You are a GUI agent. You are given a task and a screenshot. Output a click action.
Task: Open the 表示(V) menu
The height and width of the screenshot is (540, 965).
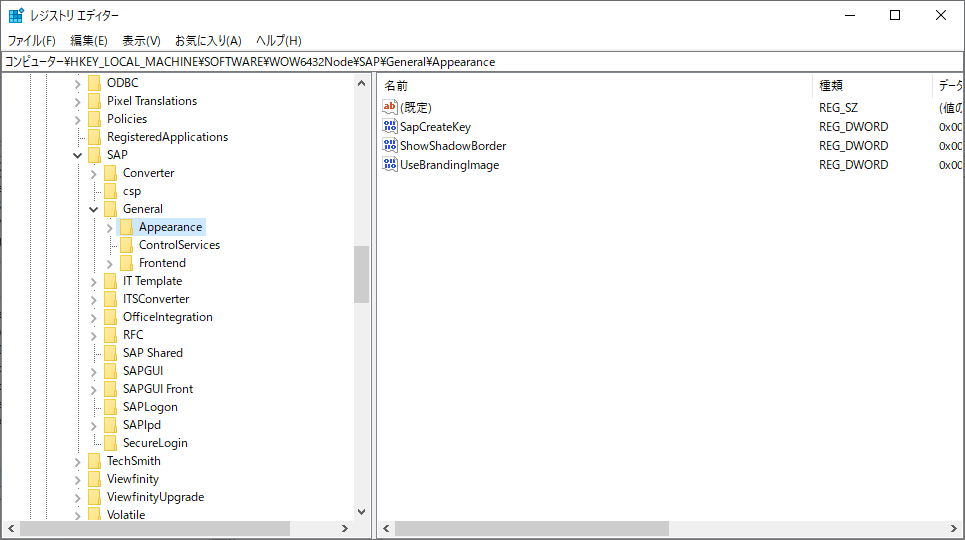pyautogui.click(x=141, y=41)
